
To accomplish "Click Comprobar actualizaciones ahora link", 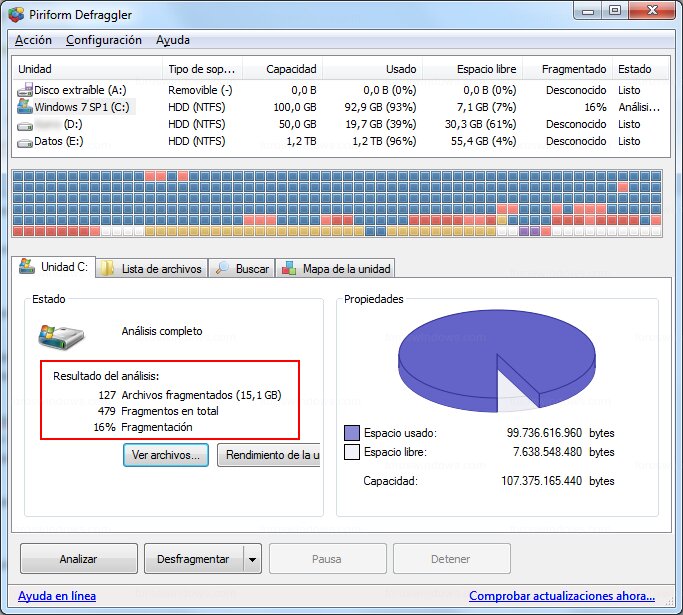I will tap(562, 596).
